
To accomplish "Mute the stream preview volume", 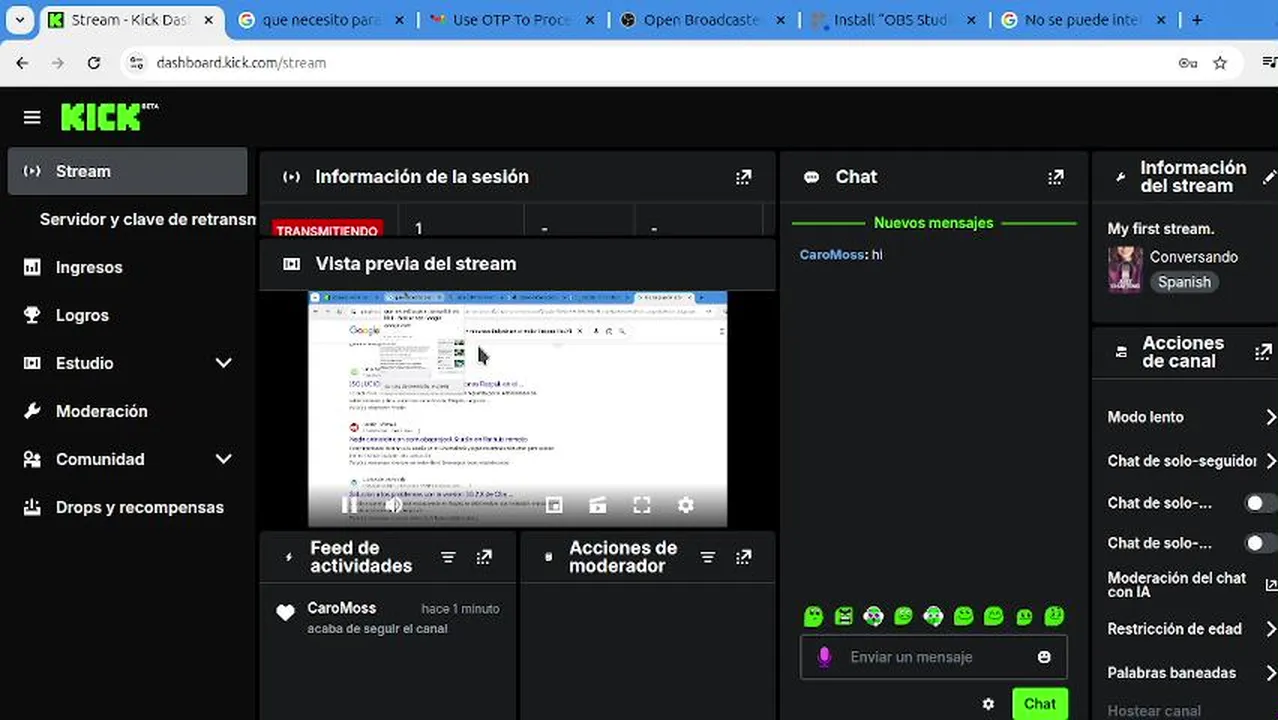I will point(393,505).
